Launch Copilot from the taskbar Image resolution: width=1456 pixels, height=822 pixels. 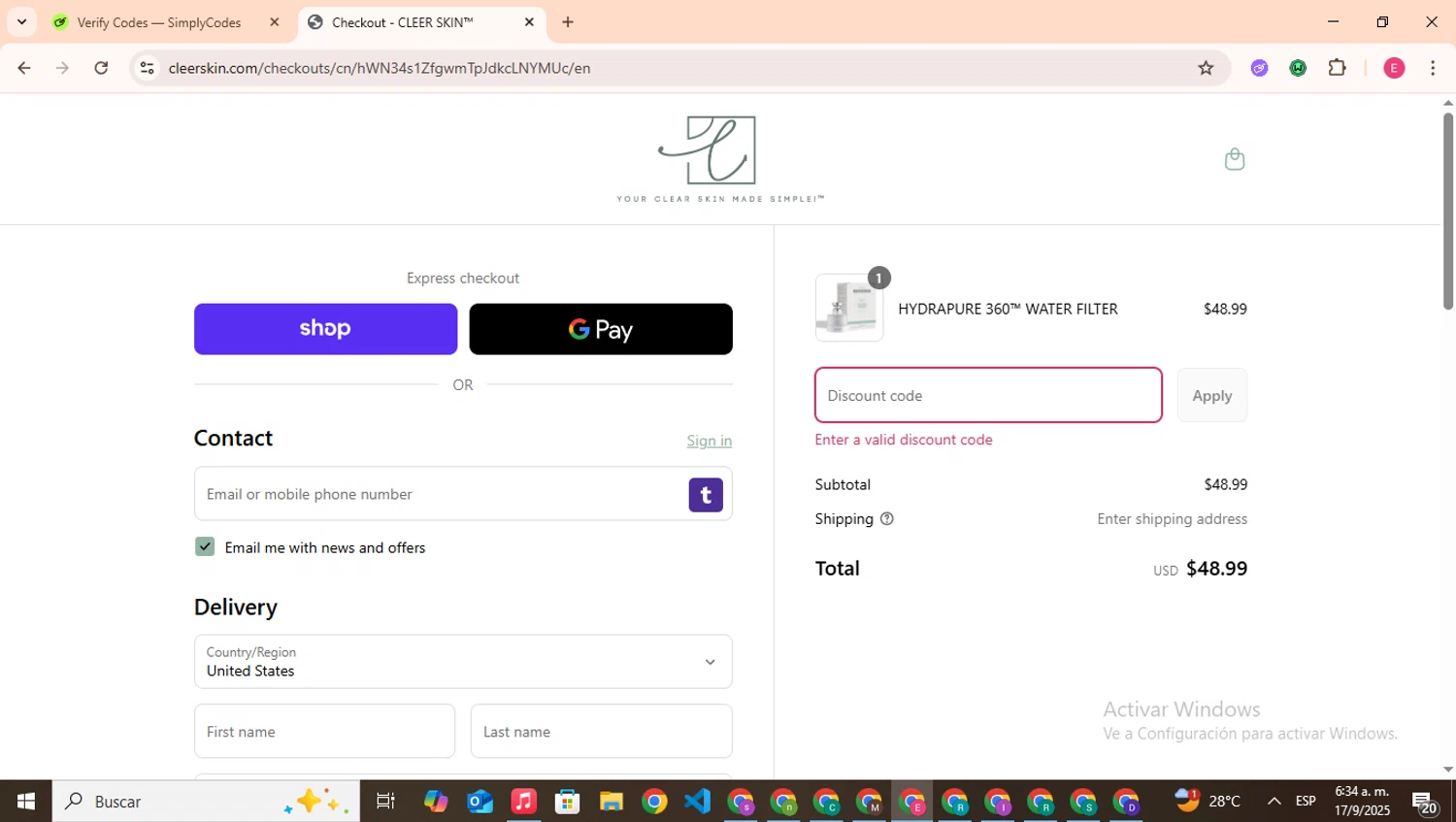436,802
